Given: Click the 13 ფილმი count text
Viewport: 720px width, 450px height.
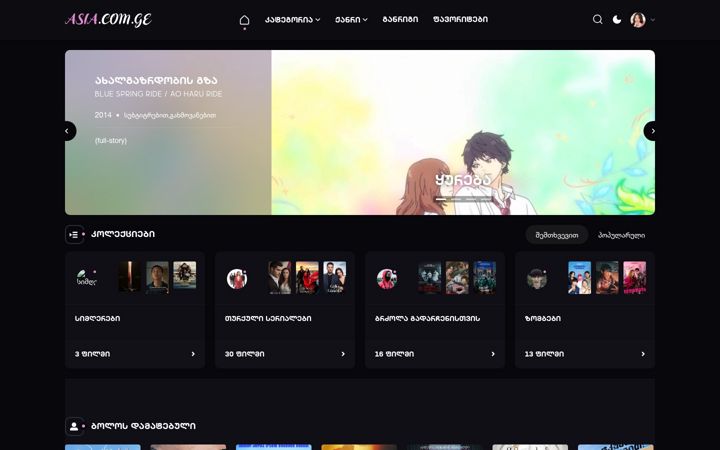Looking at the screenshot, I should tap(544, 354).
